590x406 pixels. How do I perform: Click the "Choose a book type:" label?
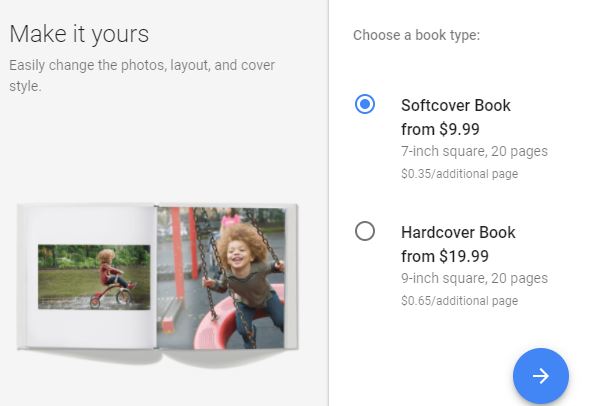pyautogui.click(x=416, y=35)
